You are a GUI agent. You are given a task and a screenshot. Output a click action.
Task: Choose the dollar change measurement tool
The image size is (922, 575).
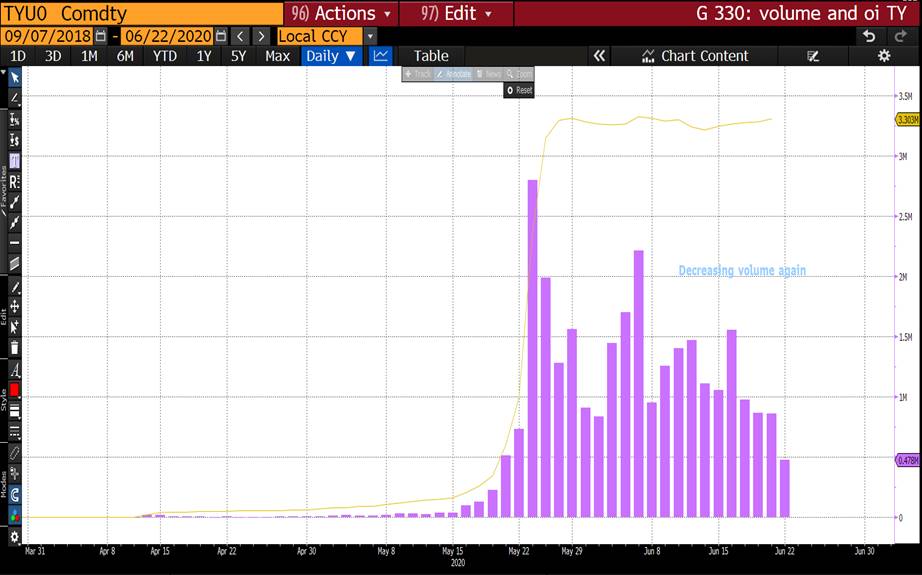tap(15, 140)
